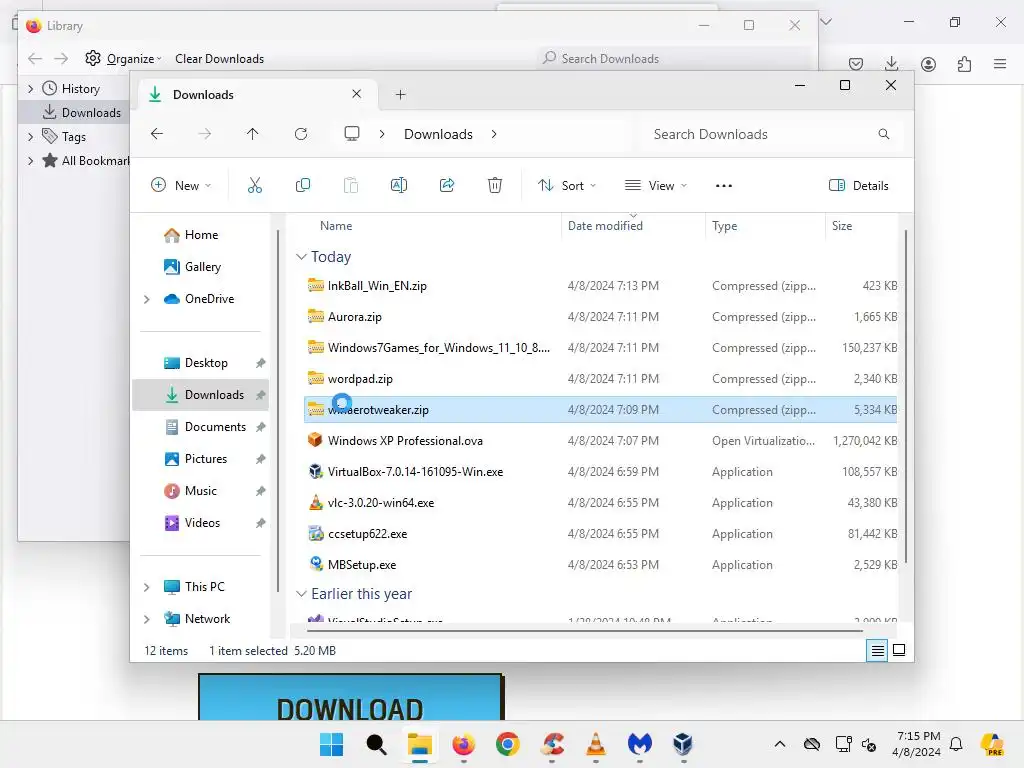The image size is (1024, 768).
Task: Expand This PC in navigation pane
Action: tap(147, 587)
